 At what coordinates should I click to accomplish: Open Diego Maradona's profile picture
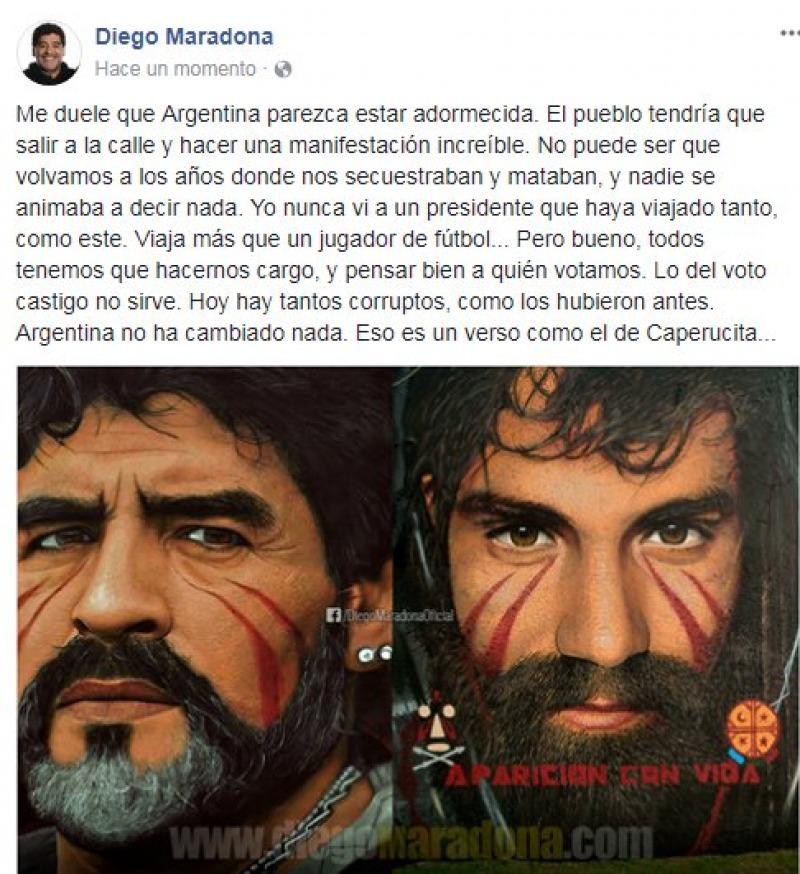(x=49, y=54)
